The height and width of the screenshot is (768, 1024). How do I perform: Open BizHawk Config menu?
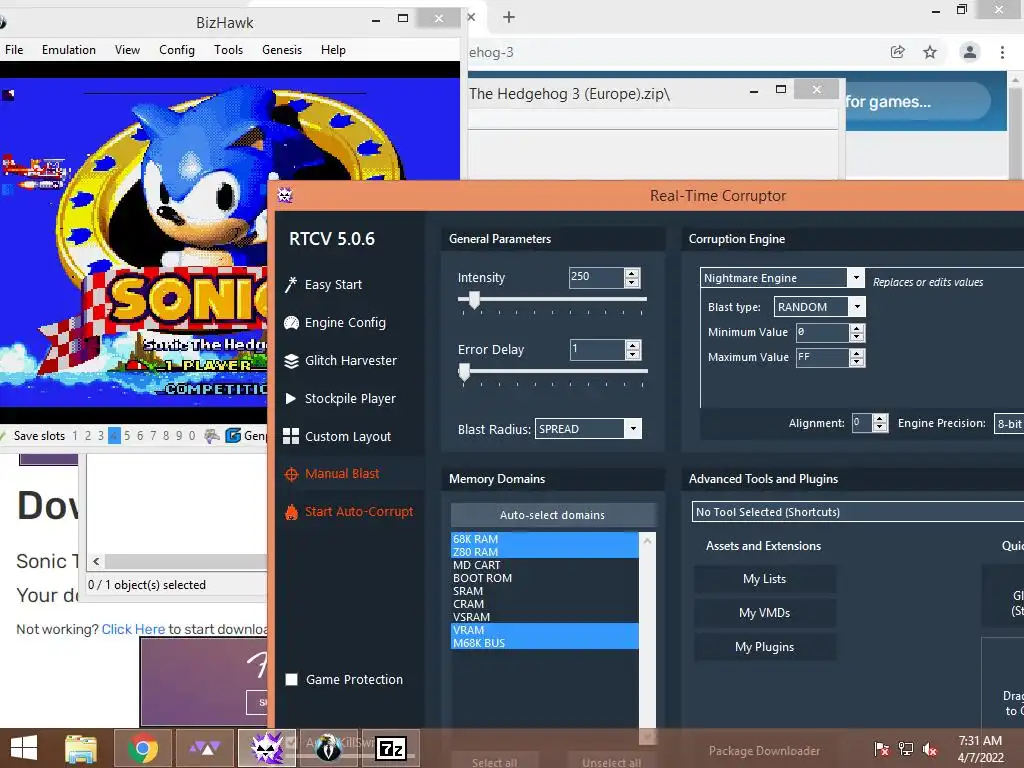[177, 50]
